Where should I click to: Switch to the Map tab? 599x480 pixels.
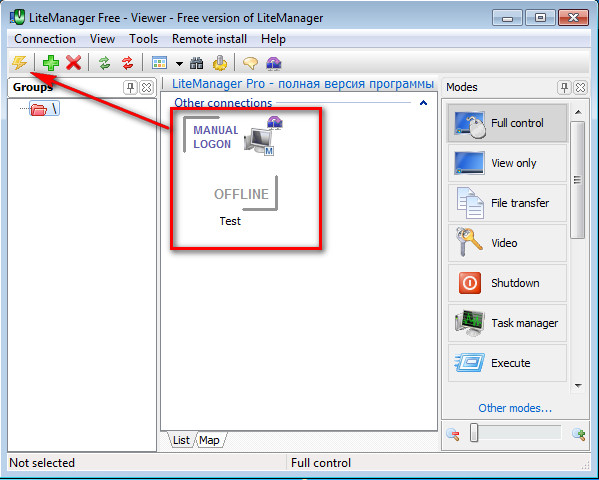tap(209, 440)
